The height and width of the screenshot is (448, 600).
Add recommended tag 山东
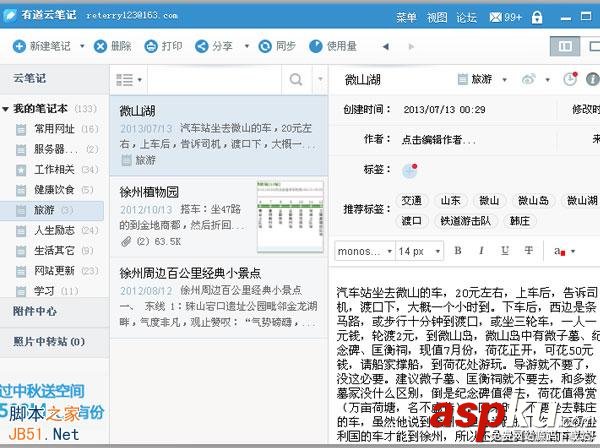pyautogui.click(x=450, y=200)
